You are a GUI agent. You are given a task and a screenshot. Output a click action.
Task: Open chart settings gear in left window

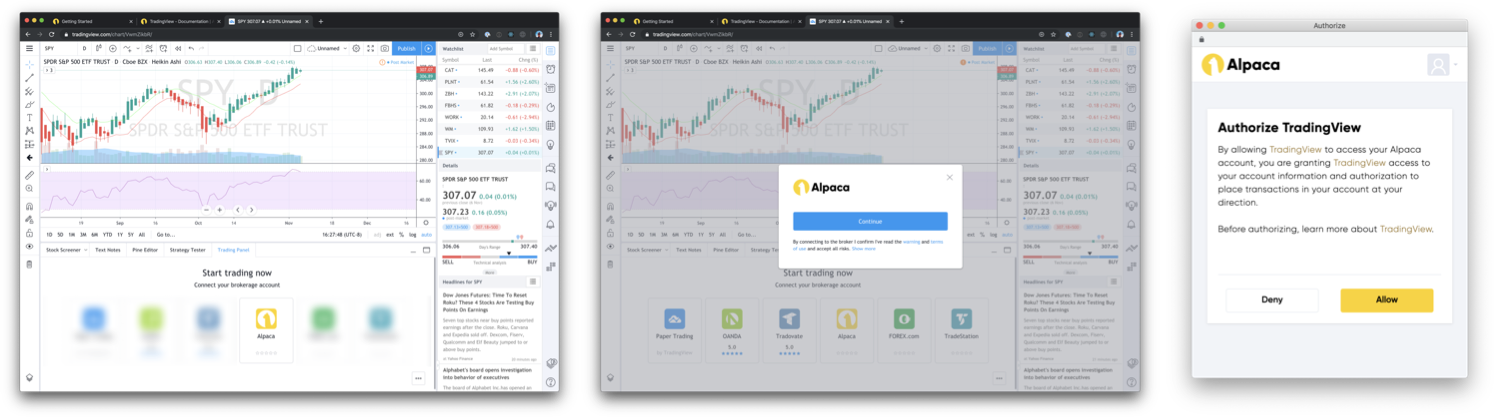tap(356, 48)
